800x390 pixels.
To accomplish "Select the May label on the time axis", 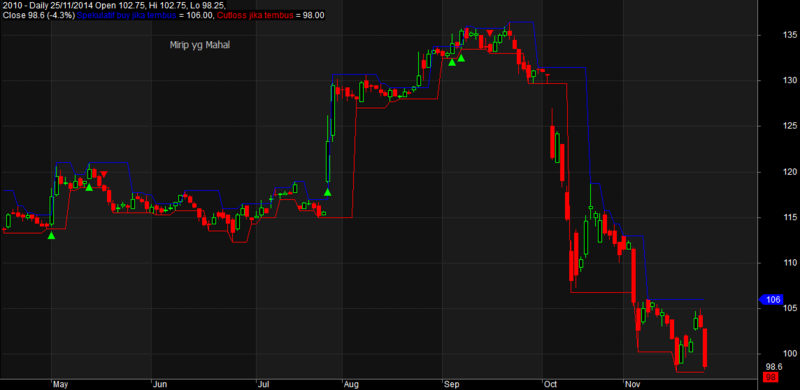I will [x=60, y=384].
